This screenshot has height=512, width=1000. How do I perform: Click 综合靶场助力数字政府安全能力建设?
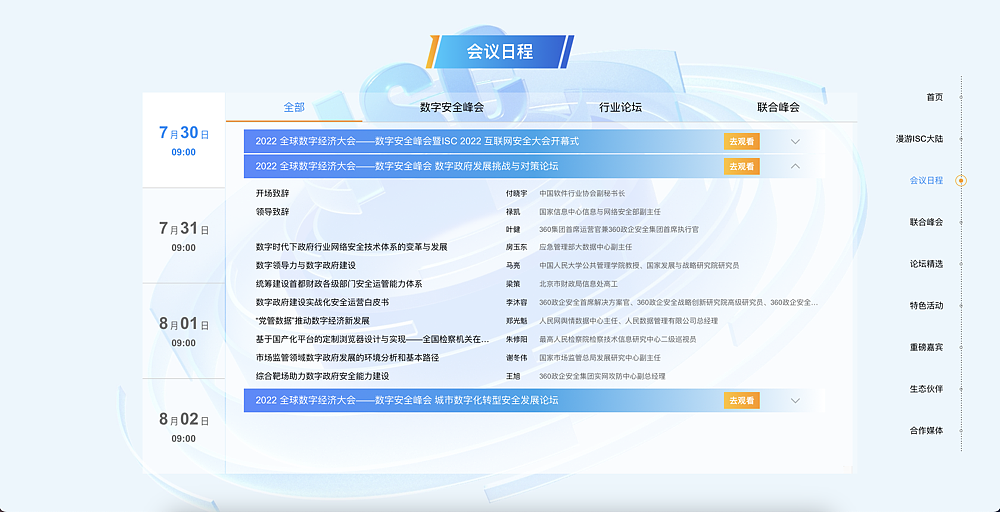click(x=322, y=376)
